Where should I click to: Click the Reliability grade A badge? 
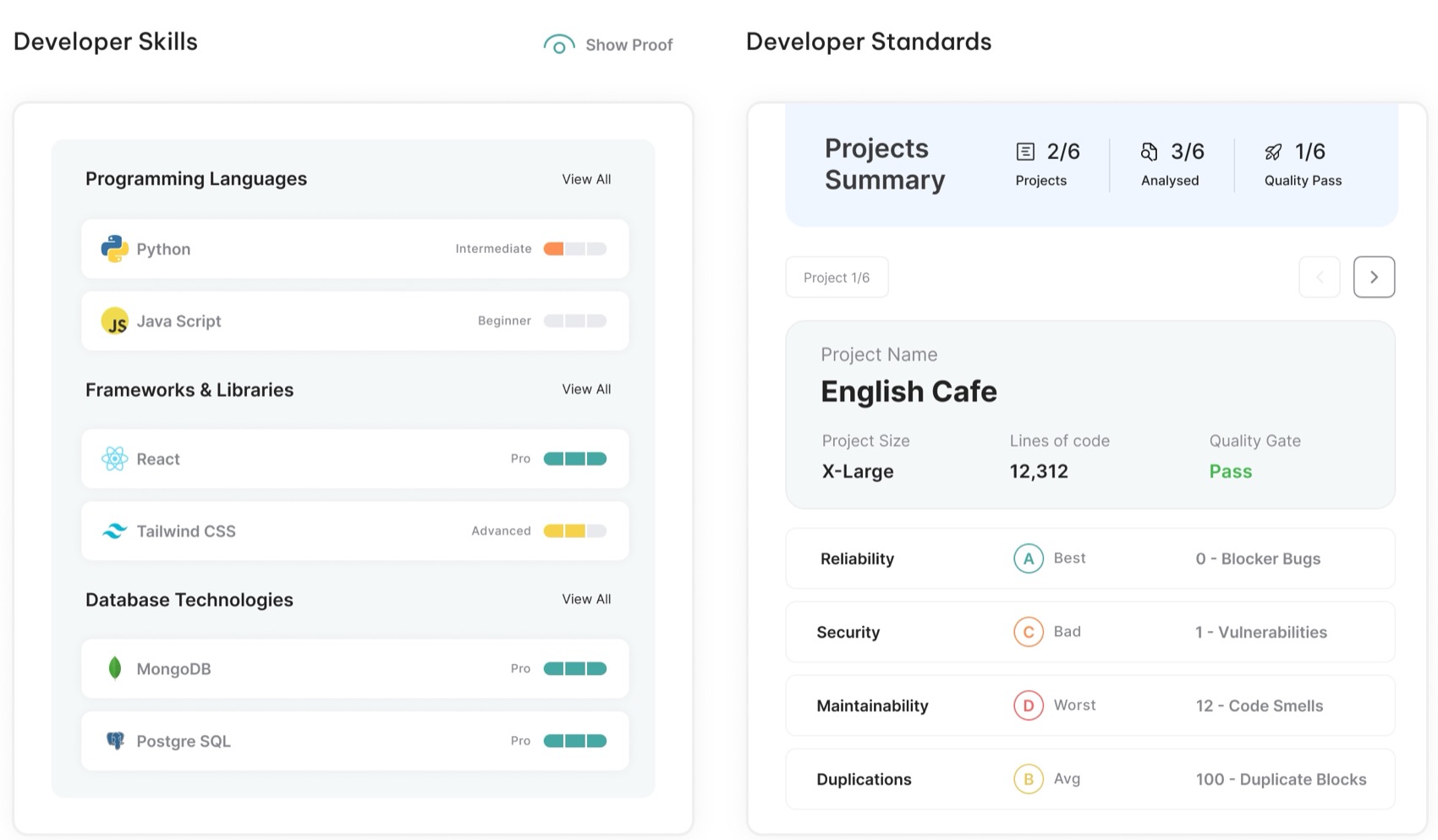tap(1029, 558)
